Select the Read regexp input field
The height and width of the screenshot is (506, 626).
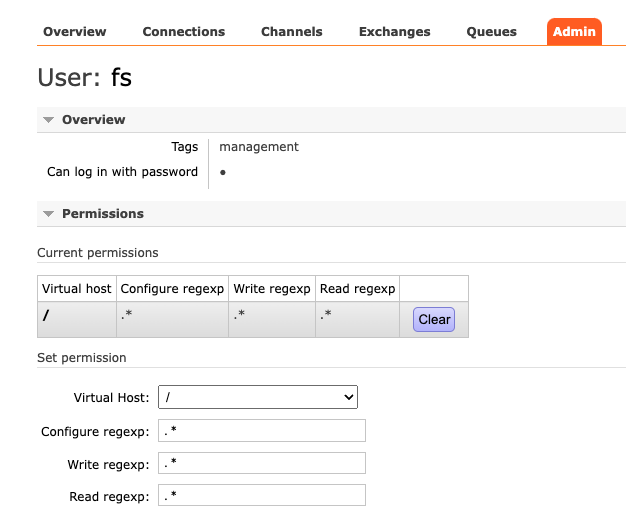[262, 495]
